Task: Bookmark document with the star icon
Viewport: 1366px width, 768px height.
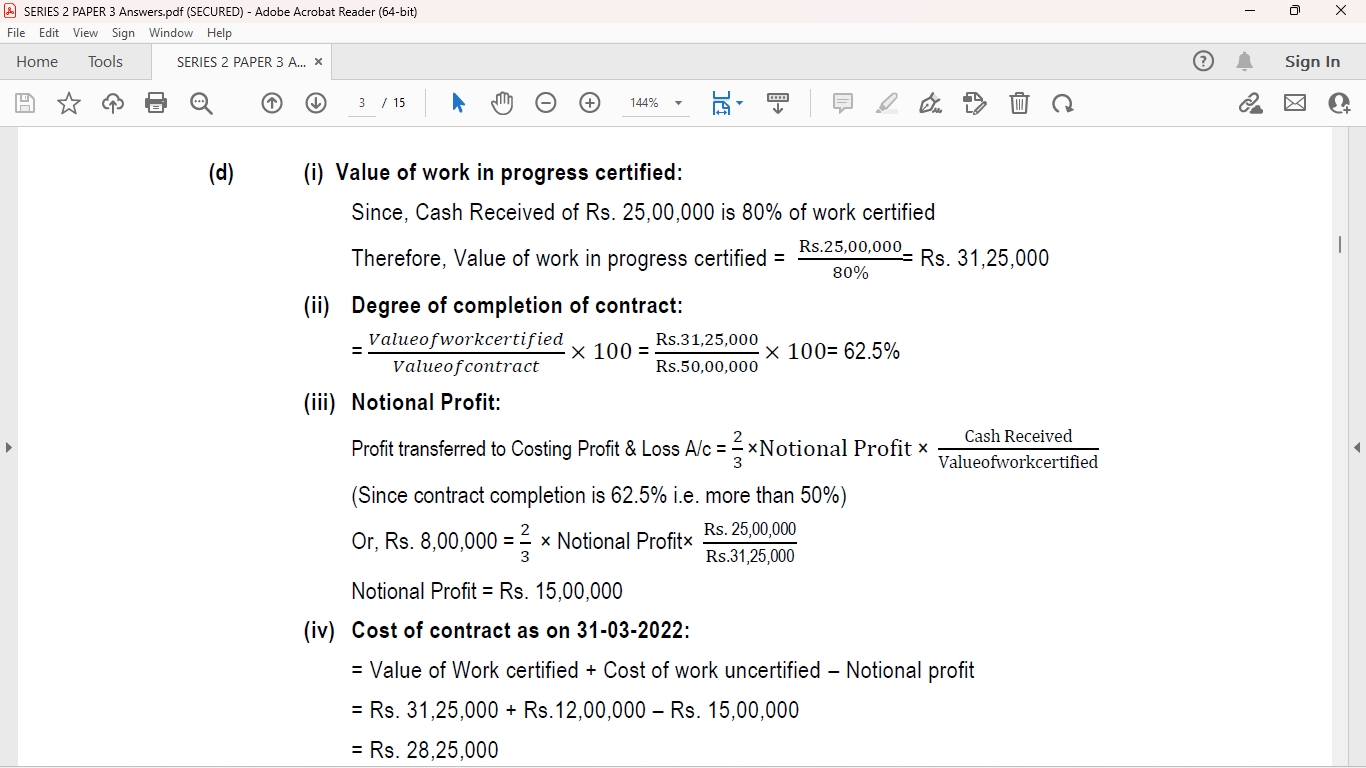Action: click(69, 103)
